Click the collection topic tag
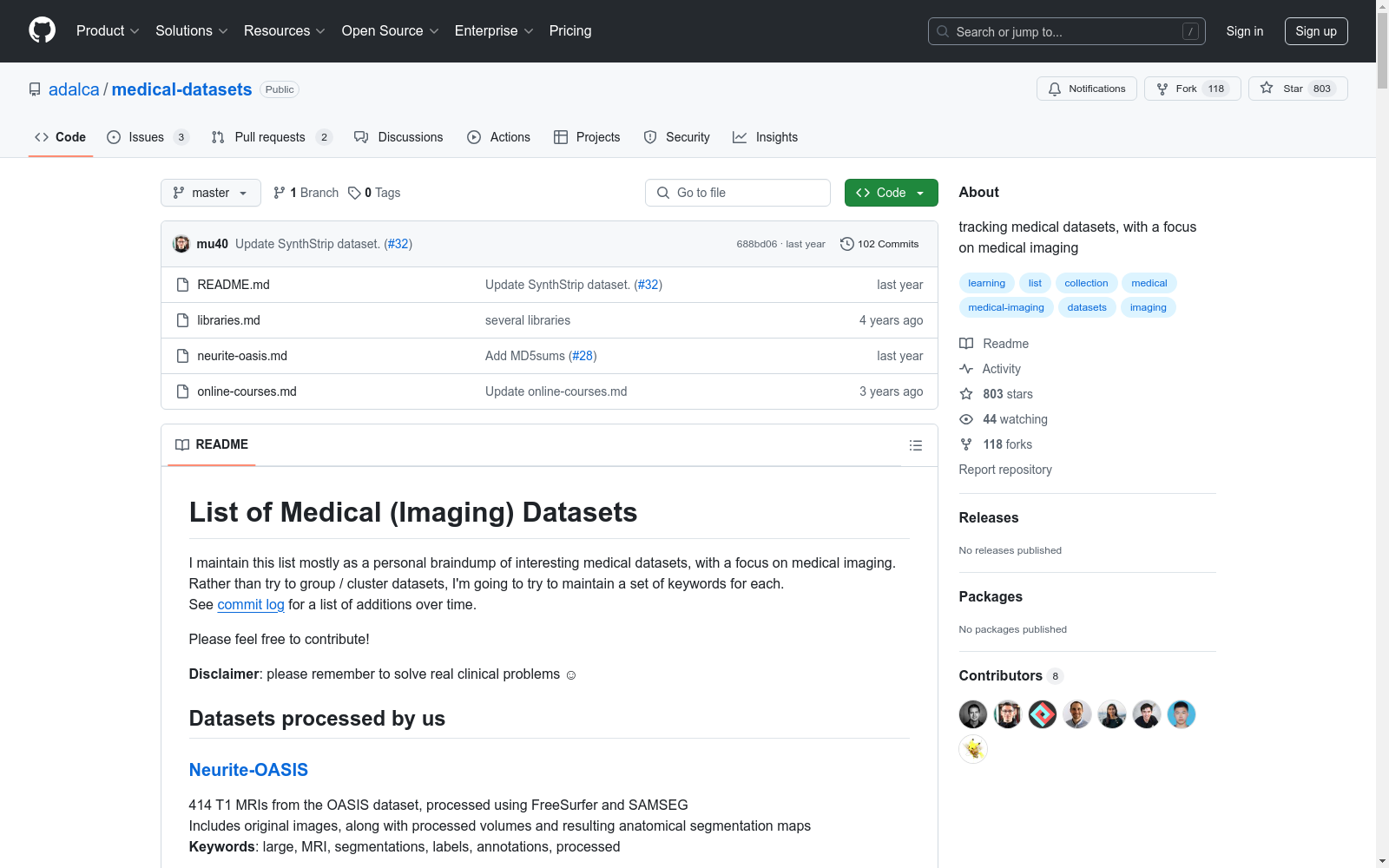This screenshot has width=1389, height=868. (x=1086, y=283)
